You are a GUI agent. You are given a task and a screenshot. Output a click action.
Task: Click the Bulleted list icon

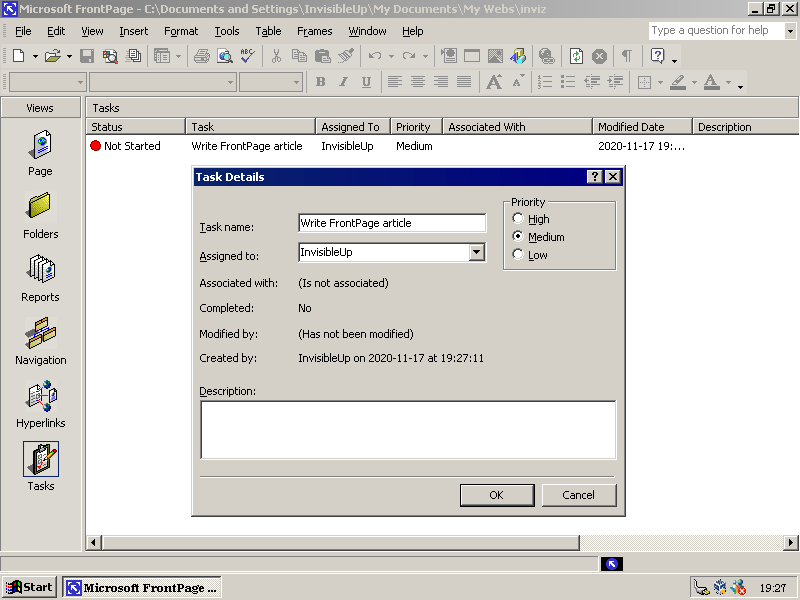tap(568, 82)
